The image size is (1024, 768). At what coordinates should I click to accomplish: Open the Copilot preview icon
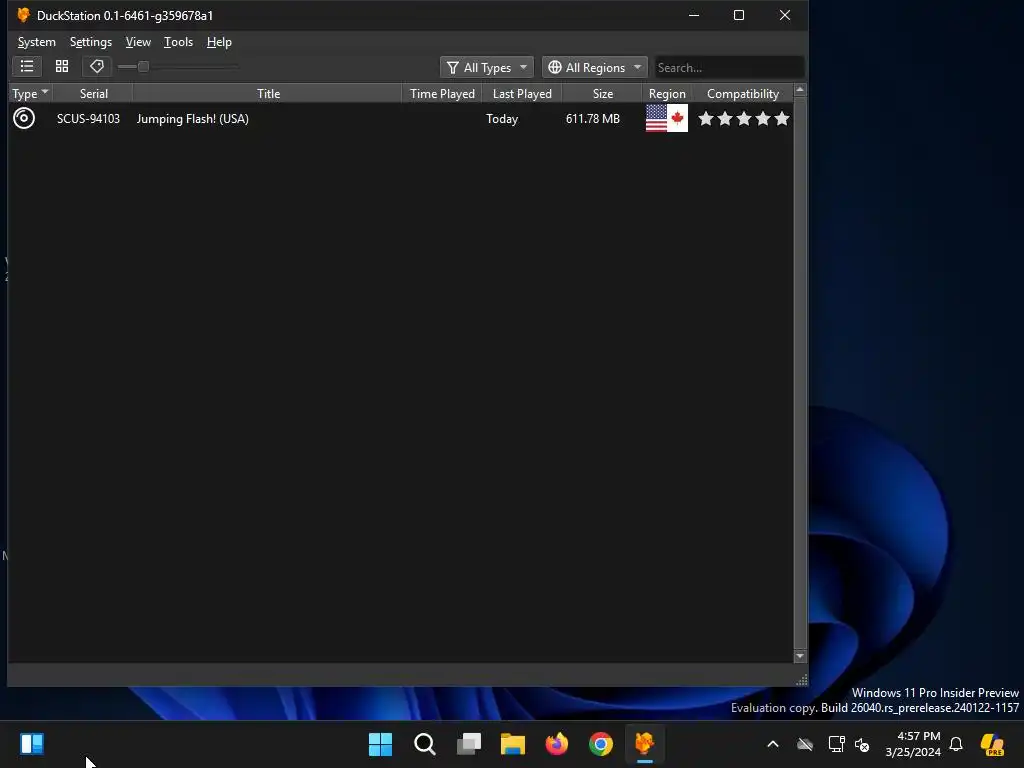992,744
